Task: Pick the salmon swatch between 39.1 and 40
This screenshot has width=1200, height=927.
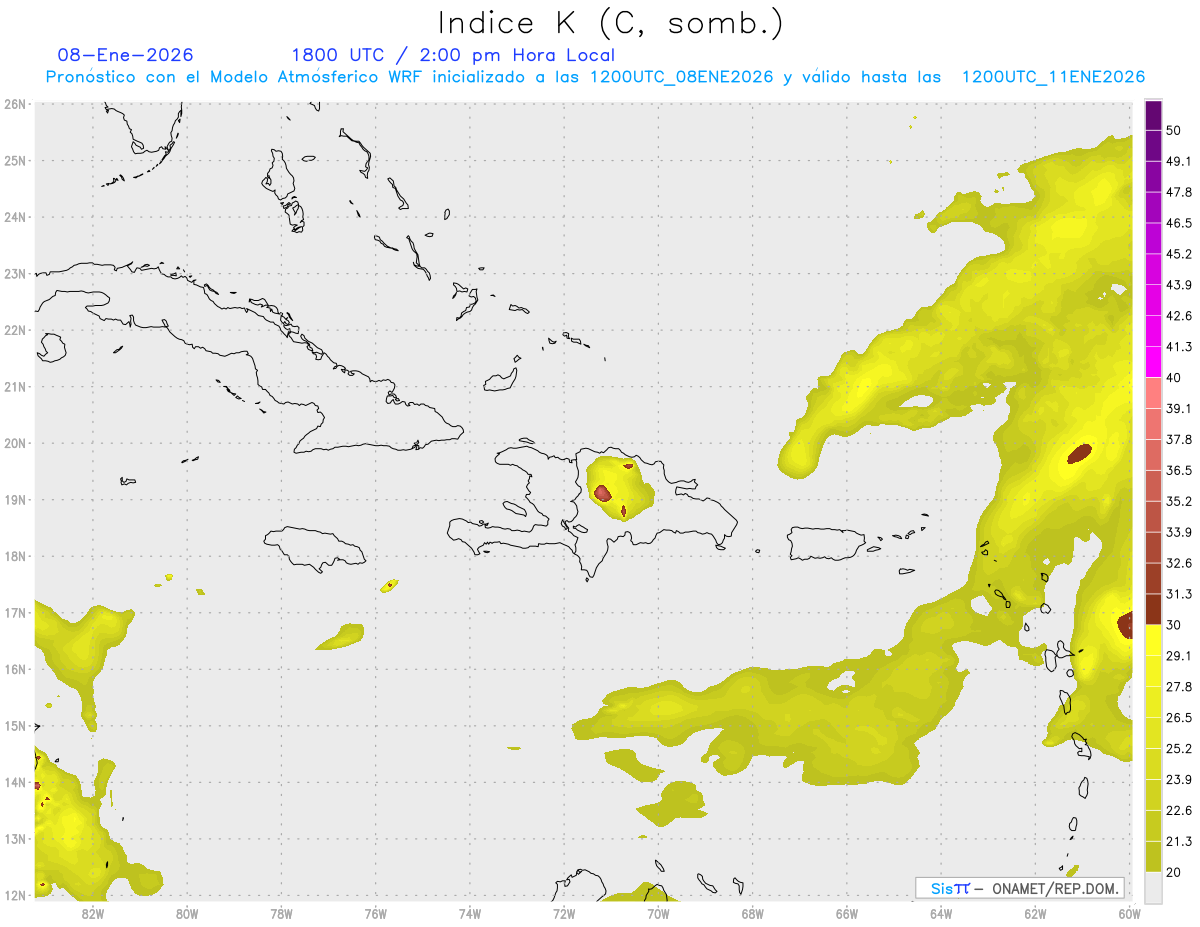Action: pyautogui.click(x=1153, y=393)
